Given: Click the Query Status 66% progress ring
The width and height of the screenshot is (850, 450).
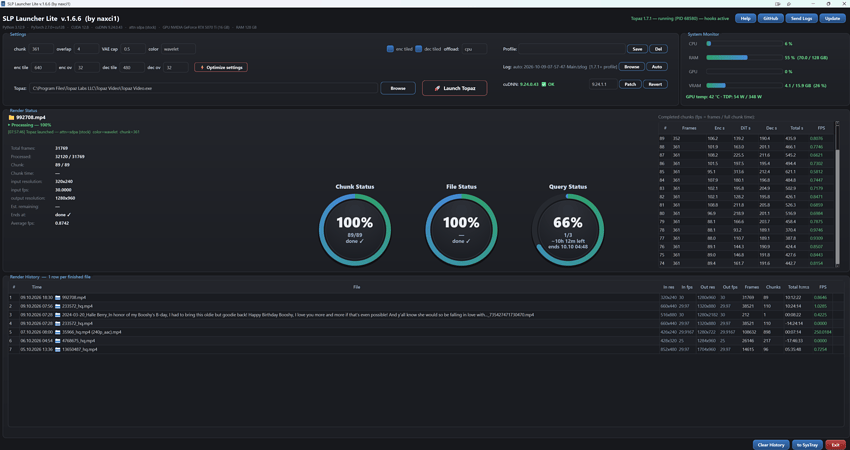Looking at the screenshot, I should [x=568, y=229].
